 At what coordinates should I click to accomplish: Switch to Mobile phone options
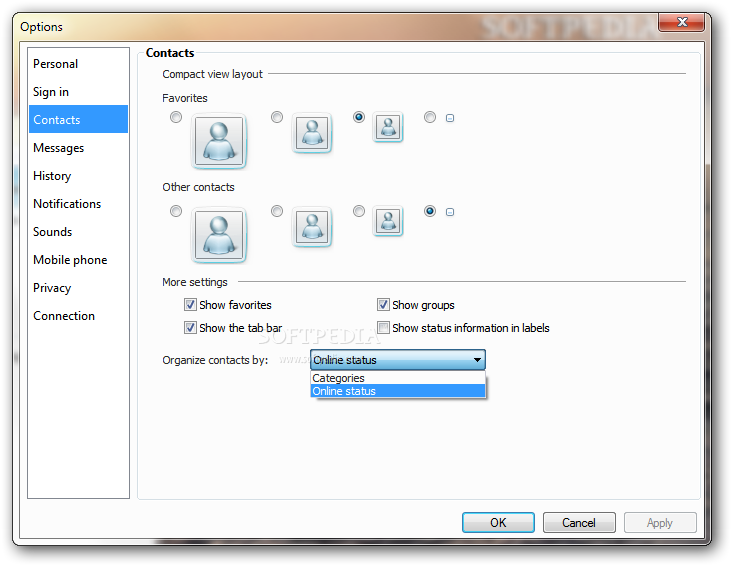pyautogui.click(x=78, y=260)
